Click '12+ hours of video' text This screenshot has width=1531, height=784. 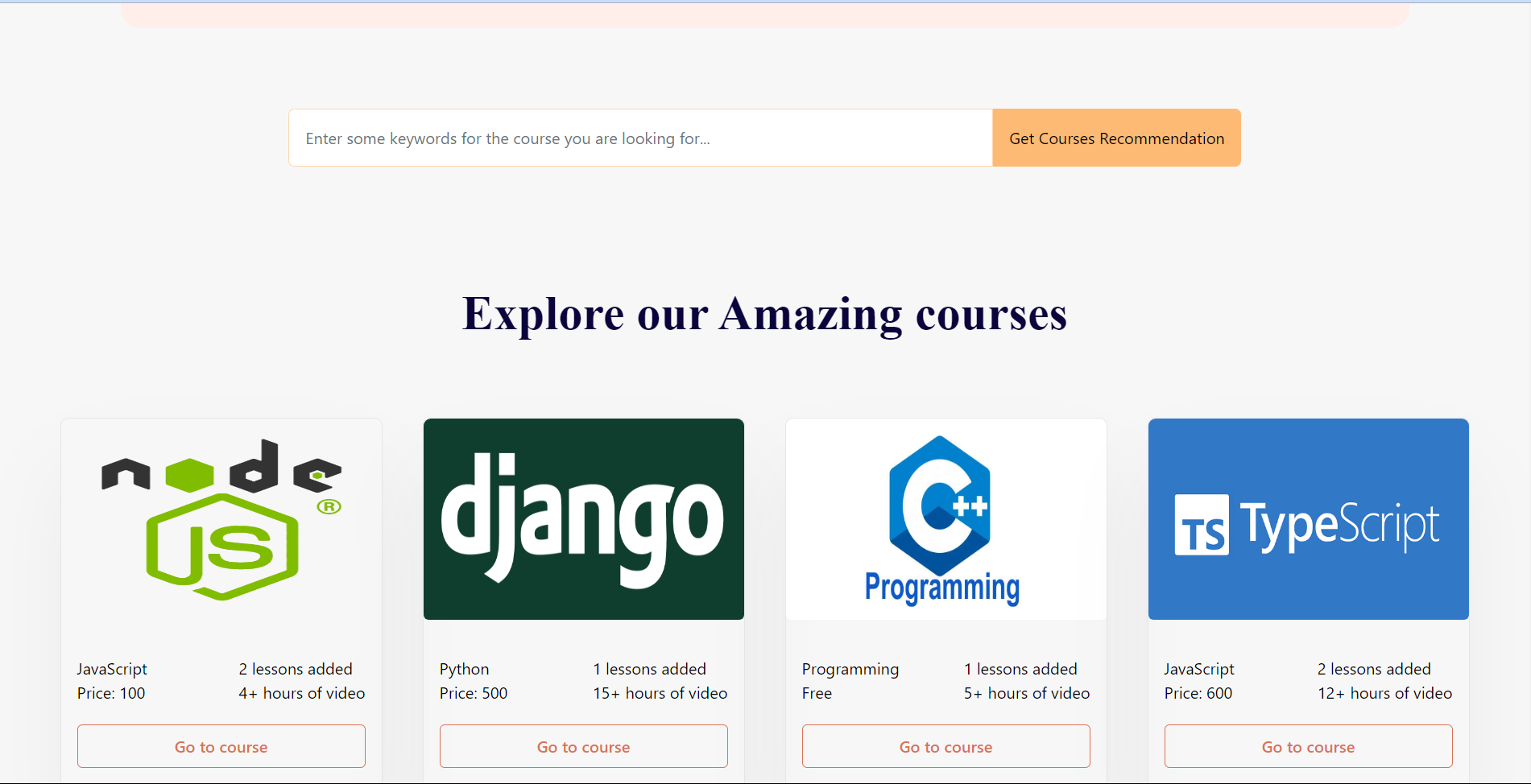point(1385,693)
